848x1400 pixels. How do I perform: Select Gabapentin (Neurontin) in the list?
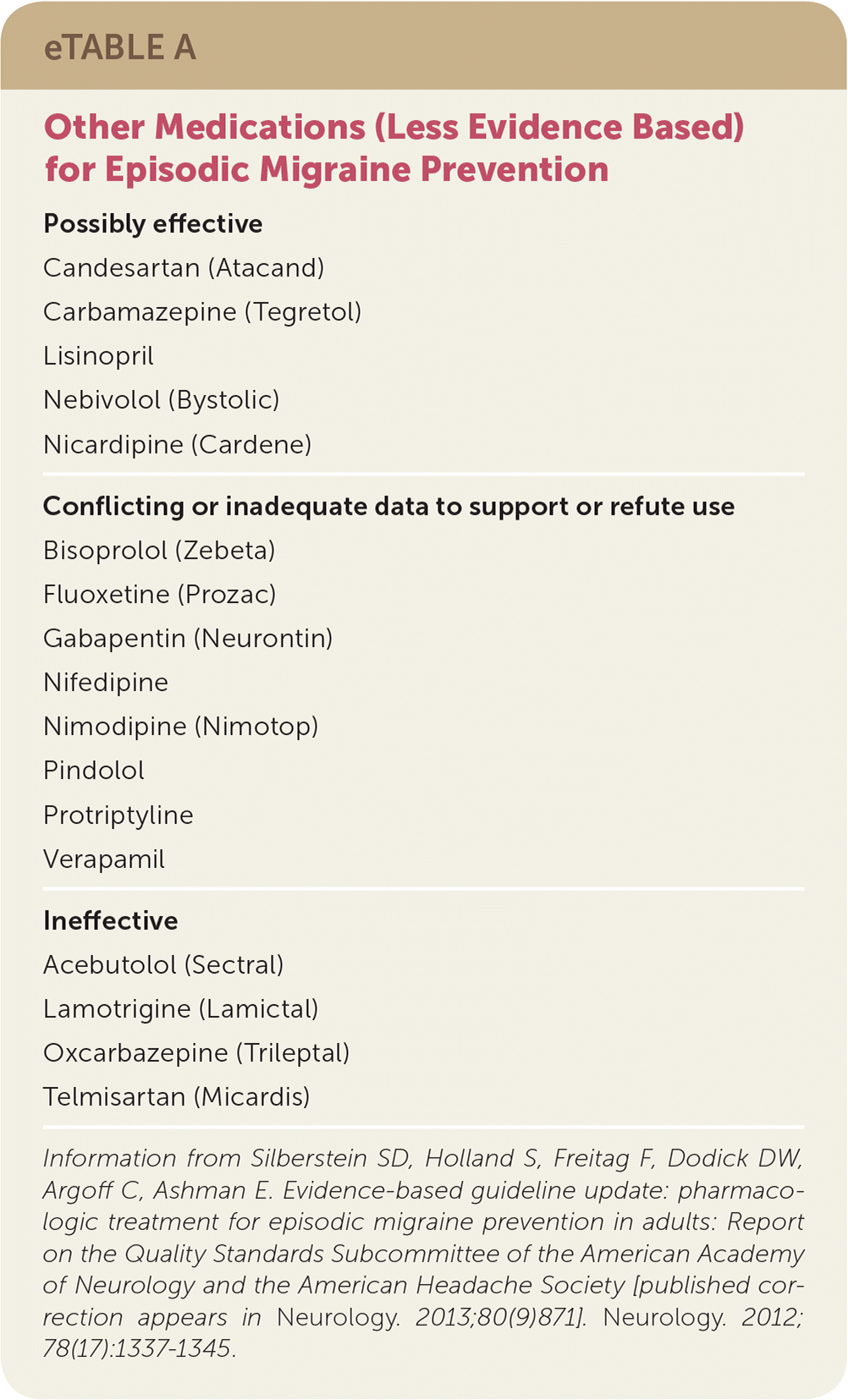point(188,639)
